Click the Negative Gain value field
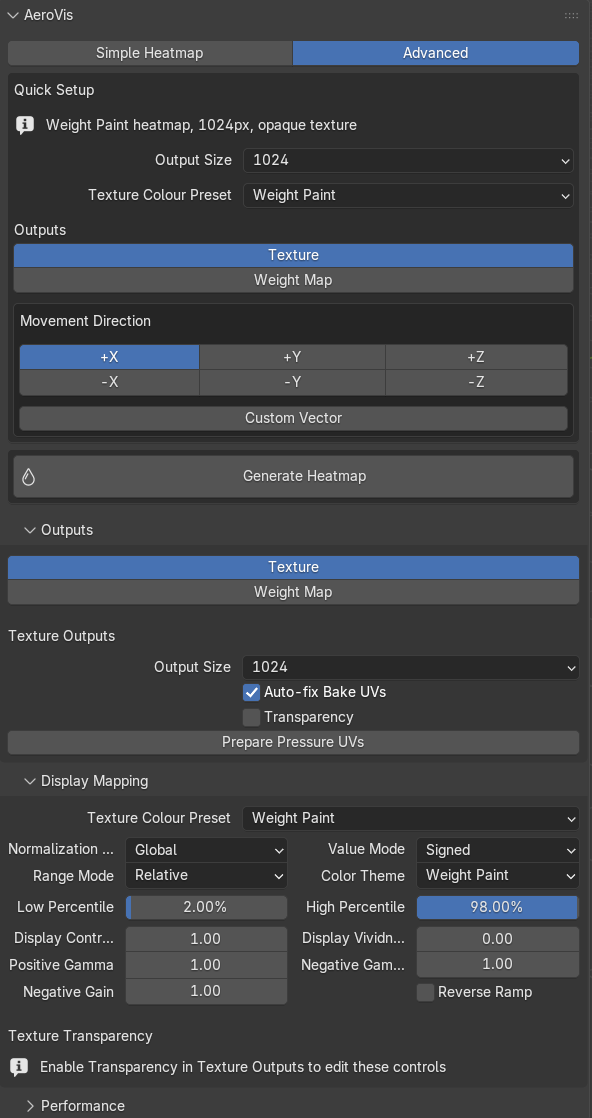 [x=206, y=991]
